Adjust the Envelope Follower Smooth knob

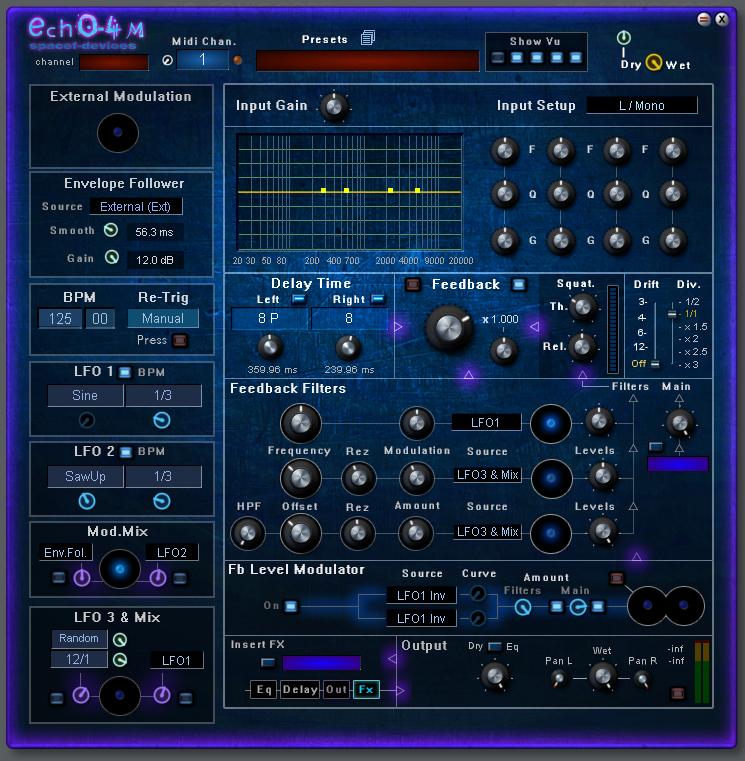111,230
